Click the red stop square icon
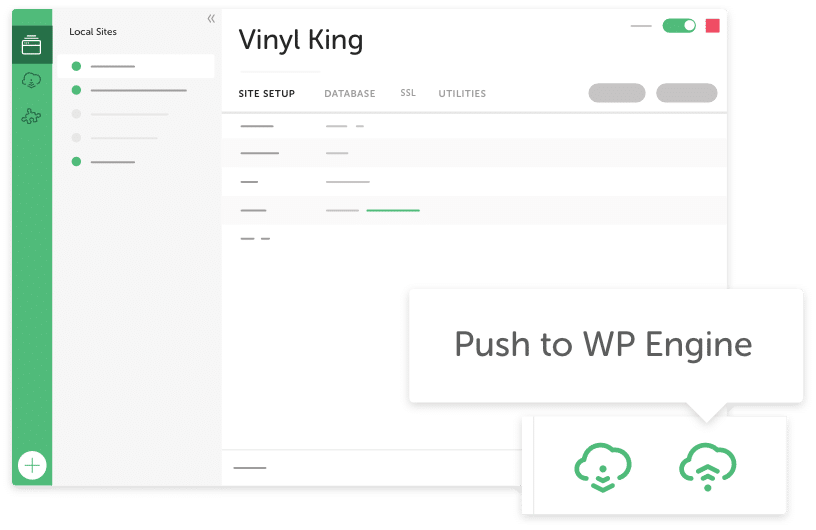The height and width of the screenshot is (530, 816). 712,26
